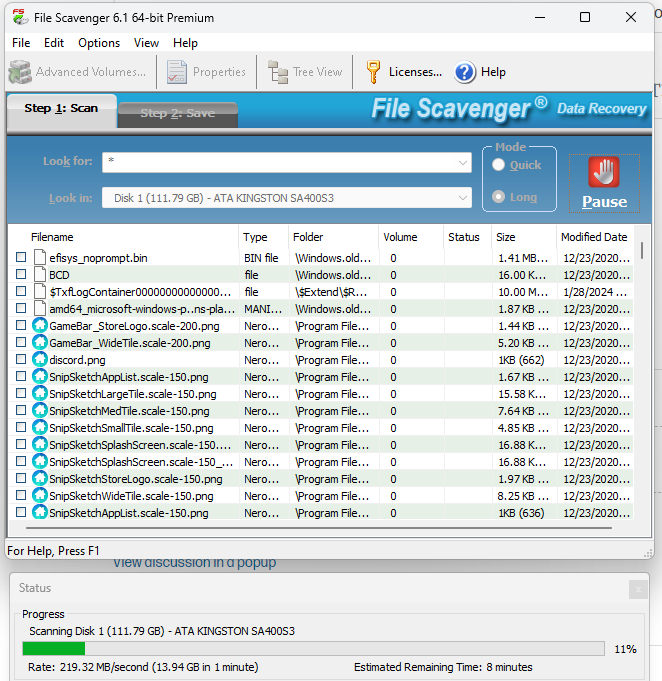This screenshot has width=662, height=681.
Task: Click the vertical scrollbar of file list
Action: (x=642, y=250)
